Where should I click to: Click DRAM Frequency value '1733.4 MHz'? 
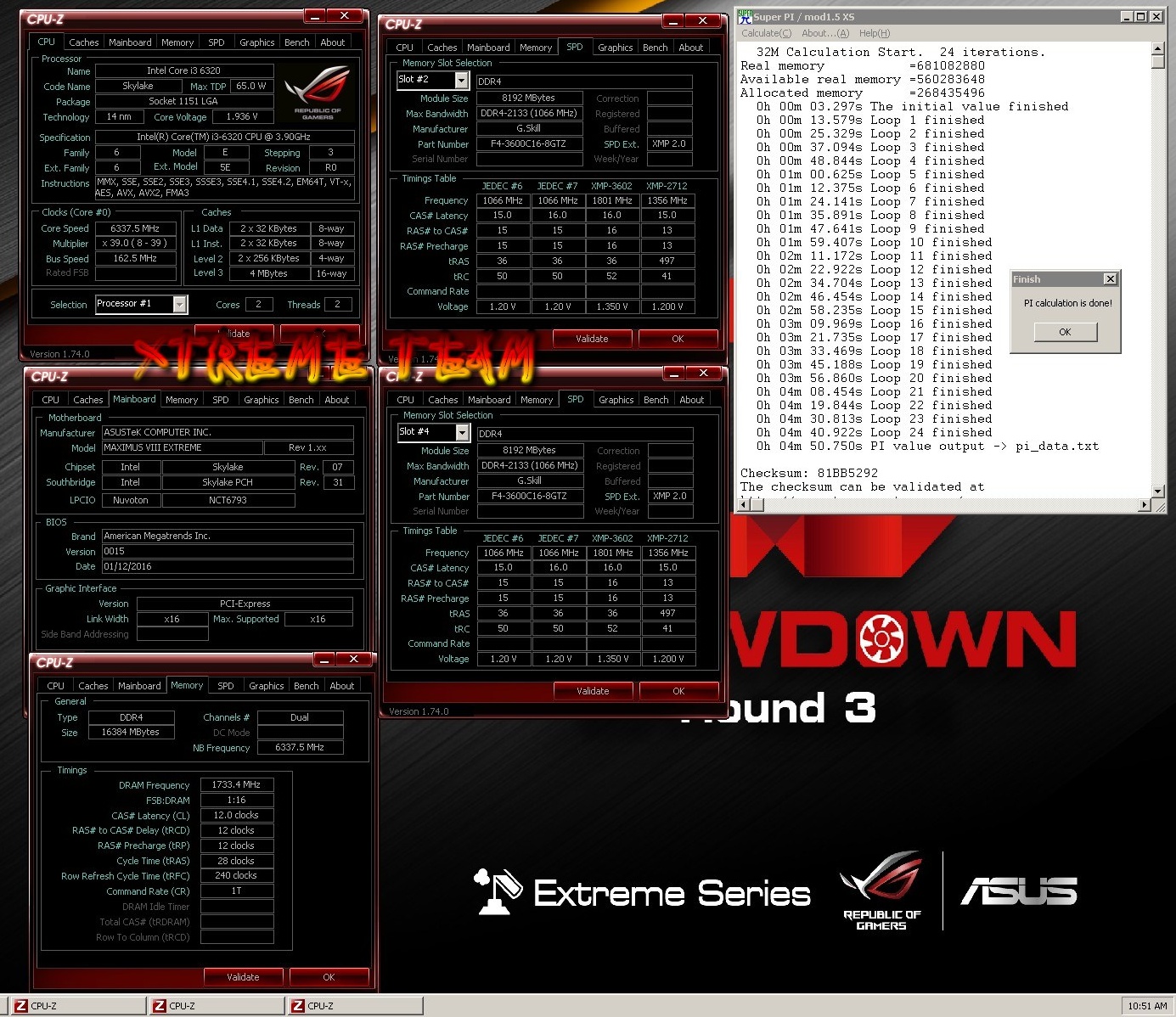click(237, 785)
